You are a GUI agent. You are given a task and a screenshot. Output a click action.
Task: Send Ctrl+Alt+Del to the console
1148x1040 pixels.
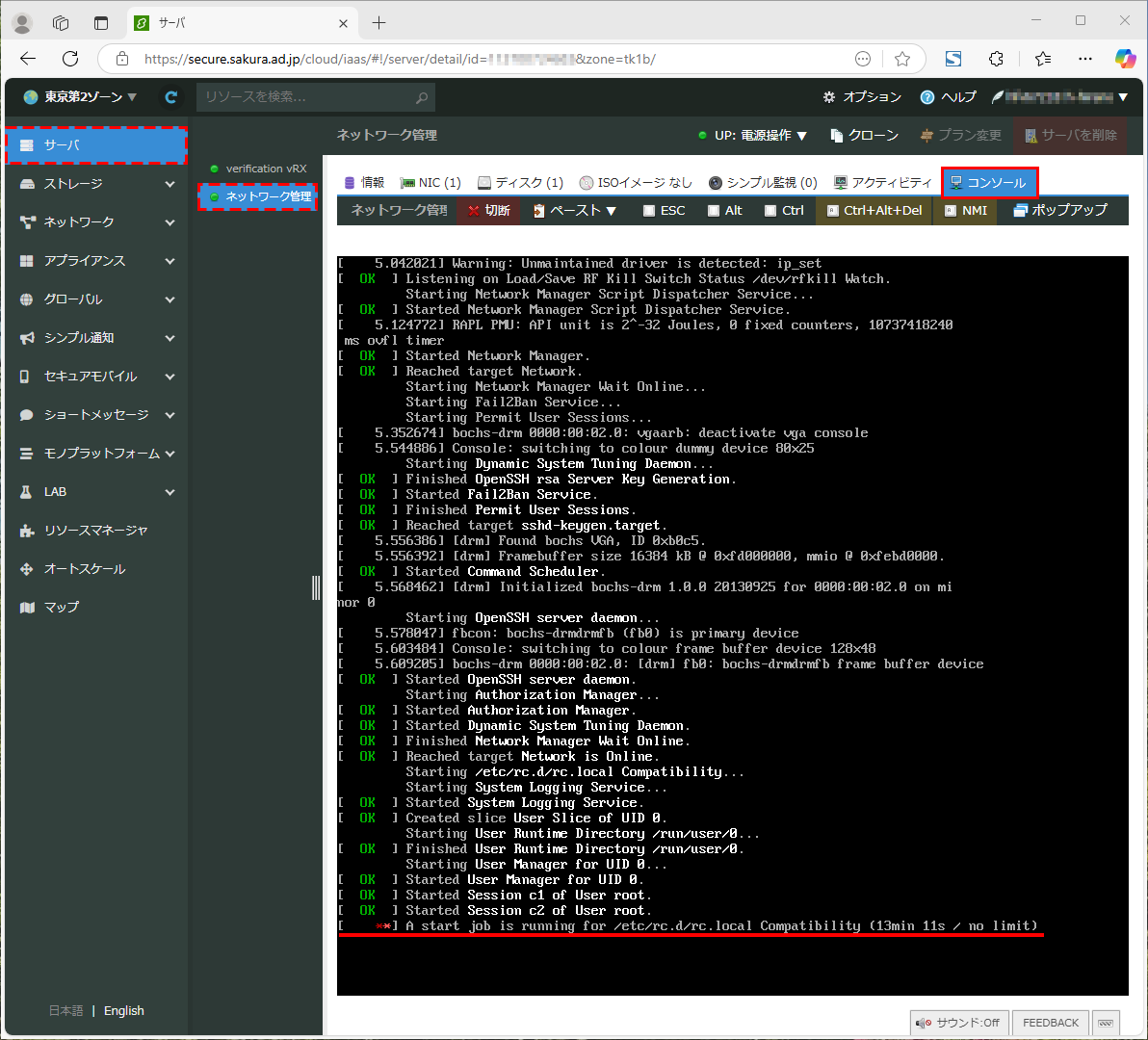tap(874, 211)
